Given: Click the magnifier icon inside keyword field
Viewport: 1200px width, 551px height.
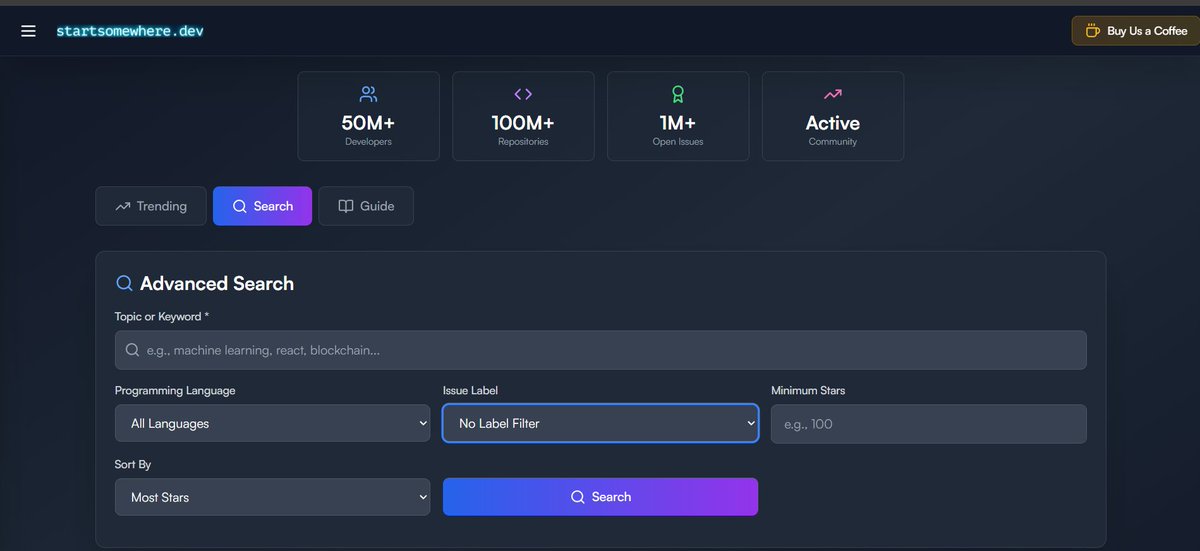Looking at the screenshot, I should (x=133, y=350).
